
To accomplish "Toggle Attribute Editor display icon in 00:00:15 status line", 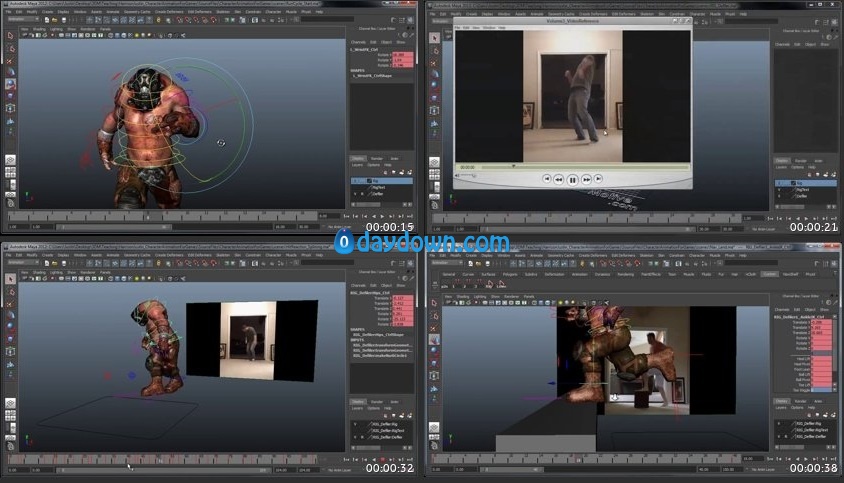I will 394,20.
